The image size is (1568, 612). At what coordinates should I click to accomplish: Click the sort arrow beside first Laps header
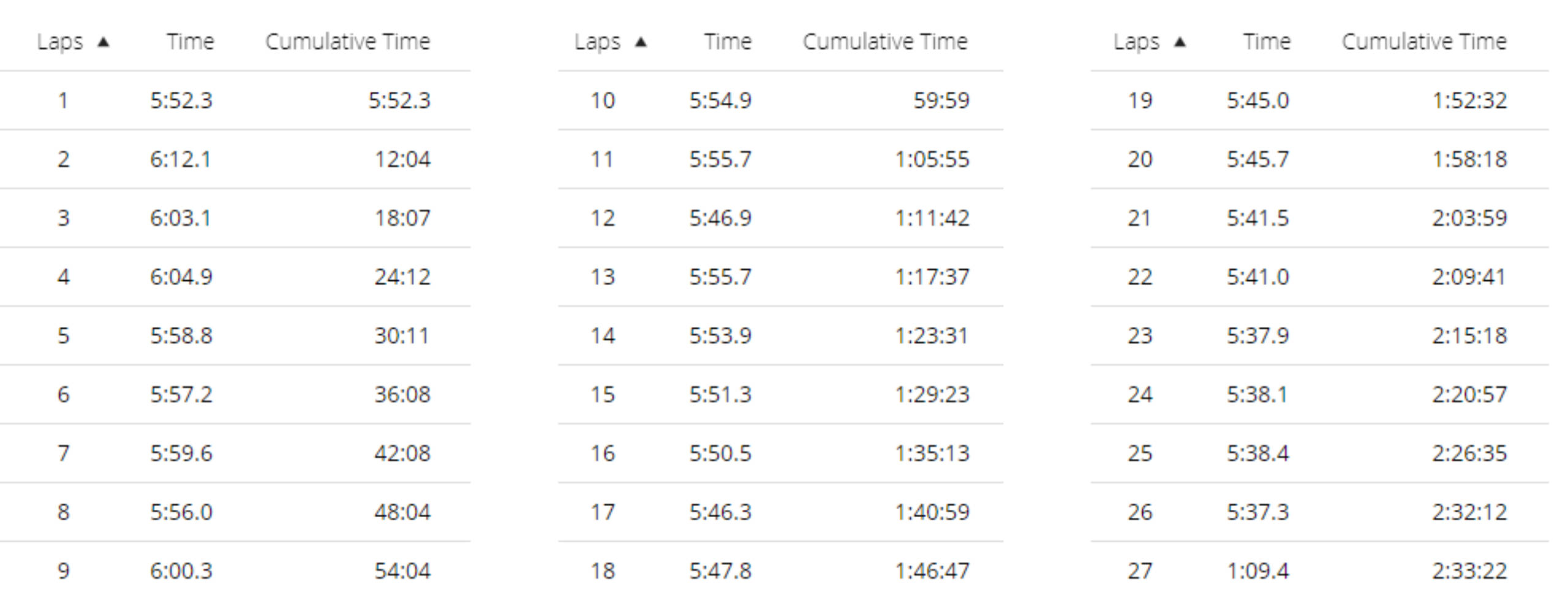(104, 42)
